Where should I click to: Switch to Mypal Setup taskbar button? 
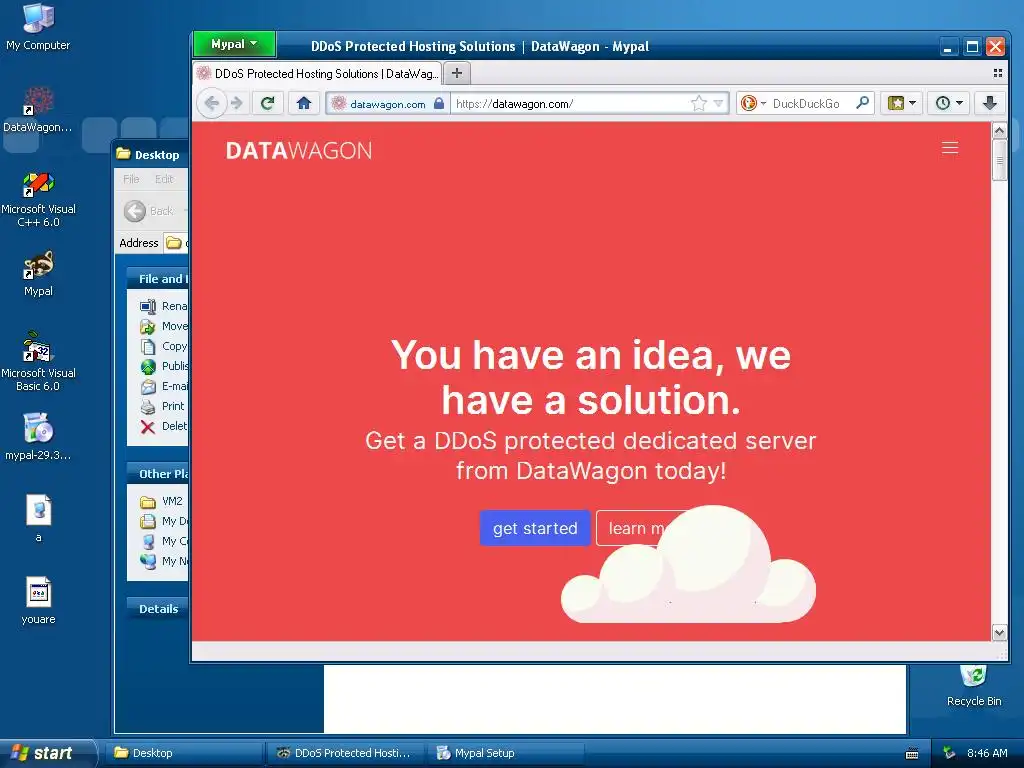[x=506, y=753]
